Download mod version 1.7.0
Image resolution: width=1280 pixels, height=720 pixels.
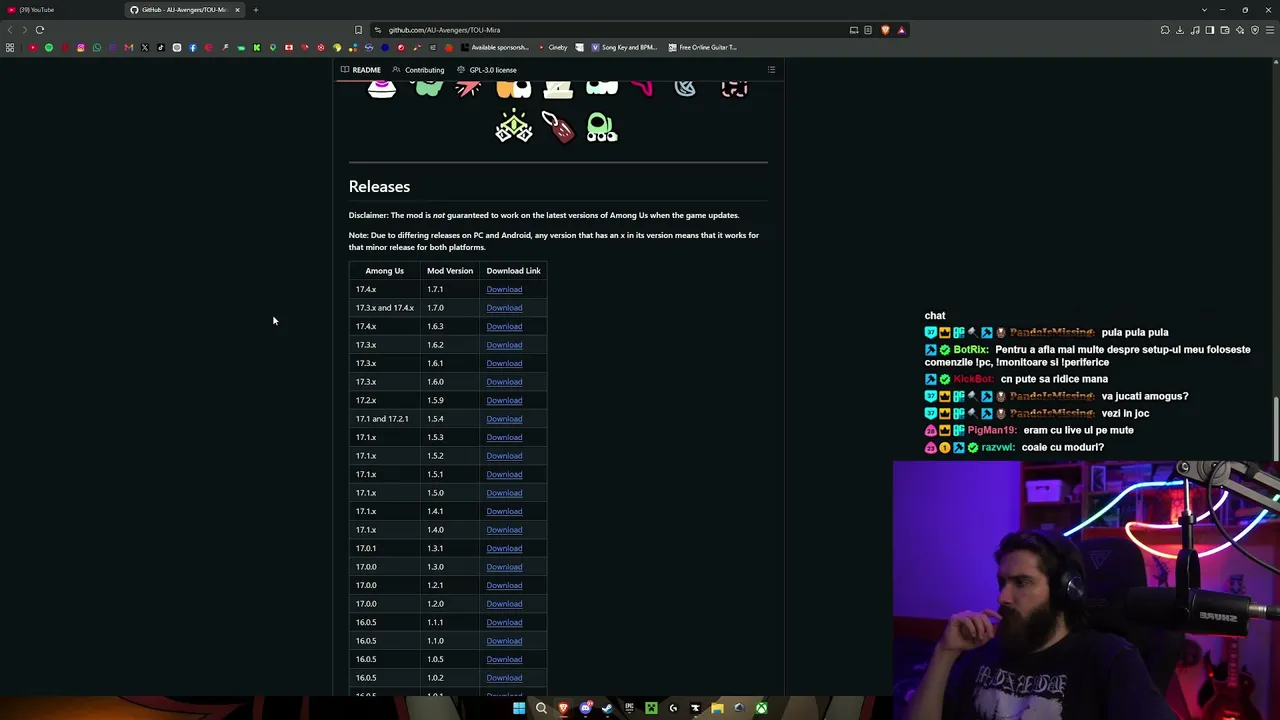(504, 308)
